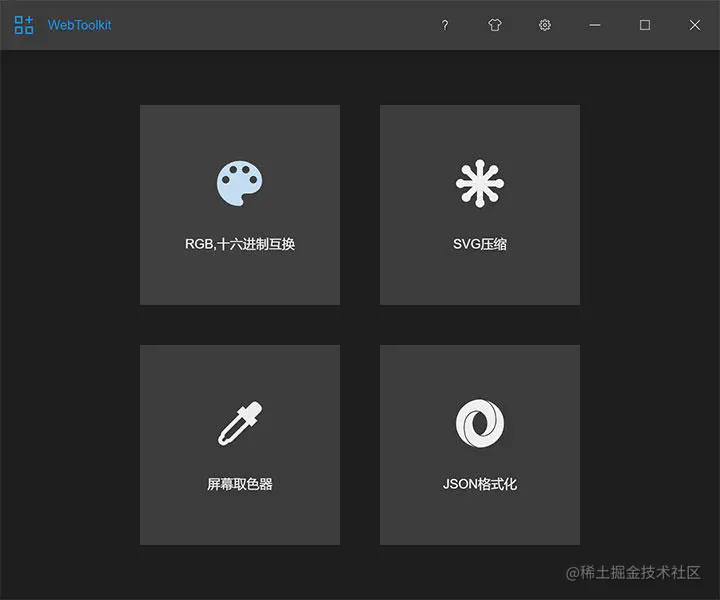720x600 pixels.
Task: Click the JSON swirl logo icon
Action: 480,423
